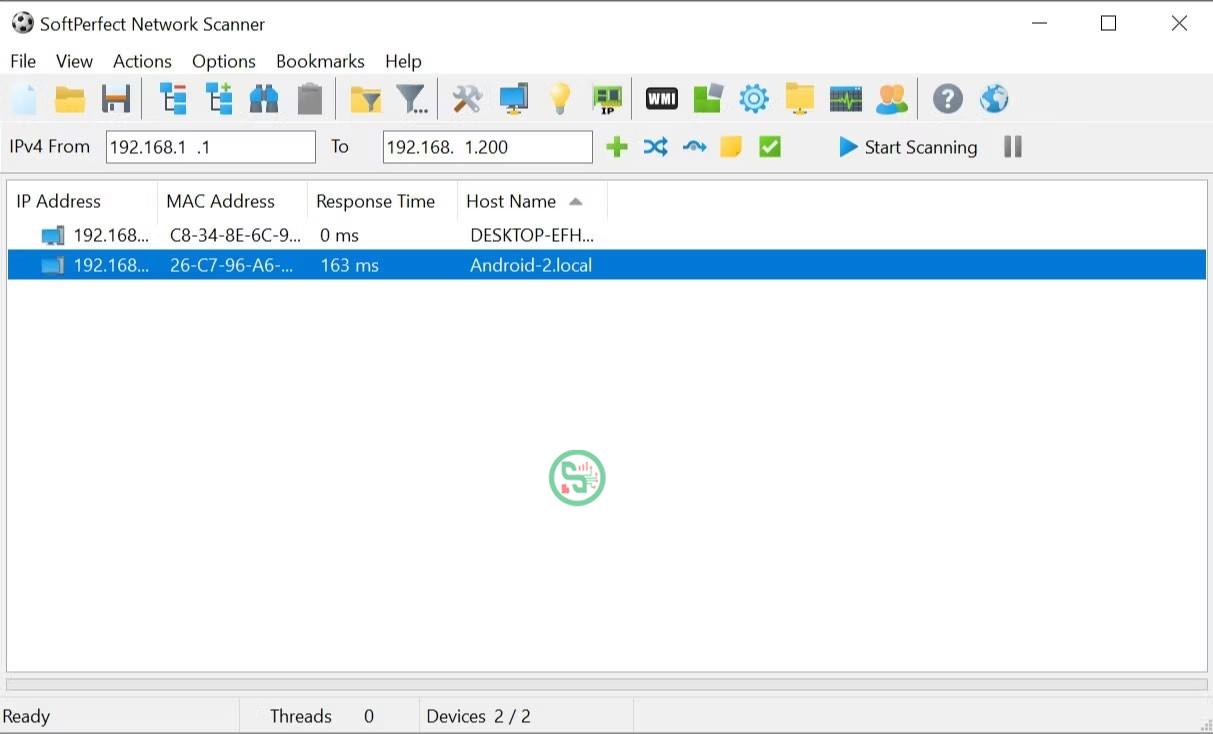Open the File menu
The height and width of the screenshot is (734, 1213).
tap(23, 61)
